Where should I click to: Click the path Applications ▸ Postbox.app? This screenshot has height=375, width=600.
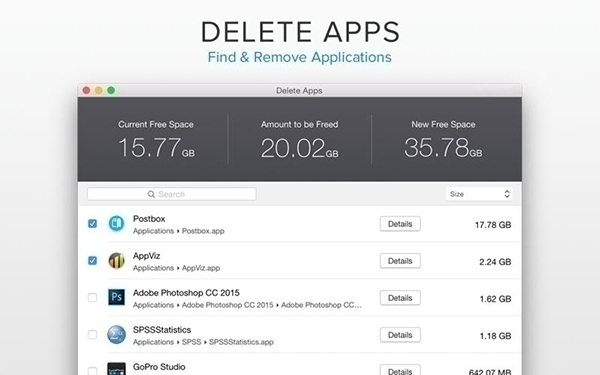[x=178, y=231]
